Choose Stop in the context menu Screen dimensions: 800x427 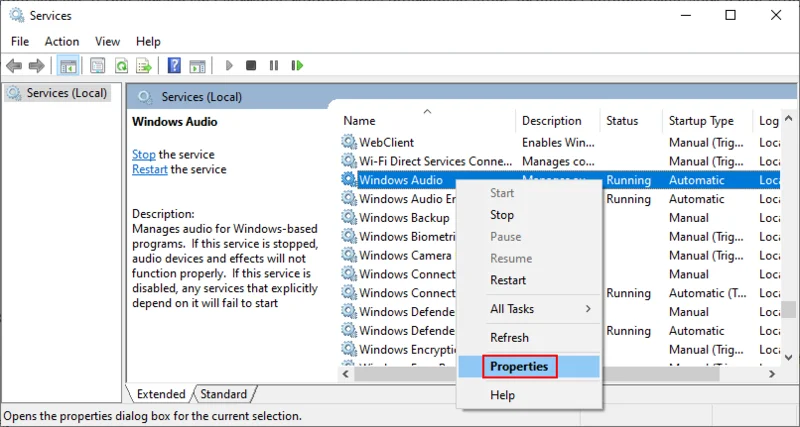(529, 215)
